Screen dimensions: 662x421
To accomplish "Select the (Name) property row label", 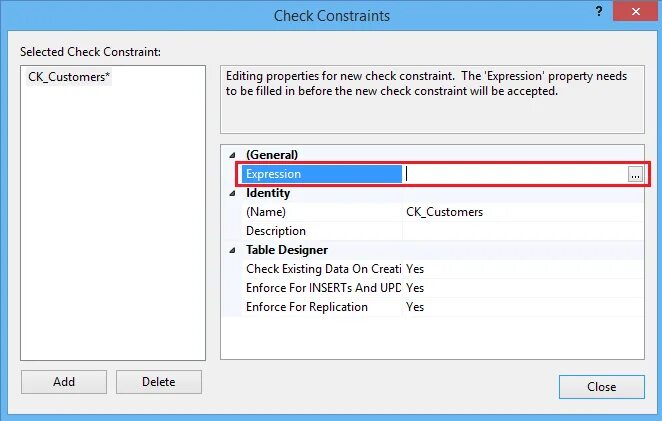I will 320,212.
